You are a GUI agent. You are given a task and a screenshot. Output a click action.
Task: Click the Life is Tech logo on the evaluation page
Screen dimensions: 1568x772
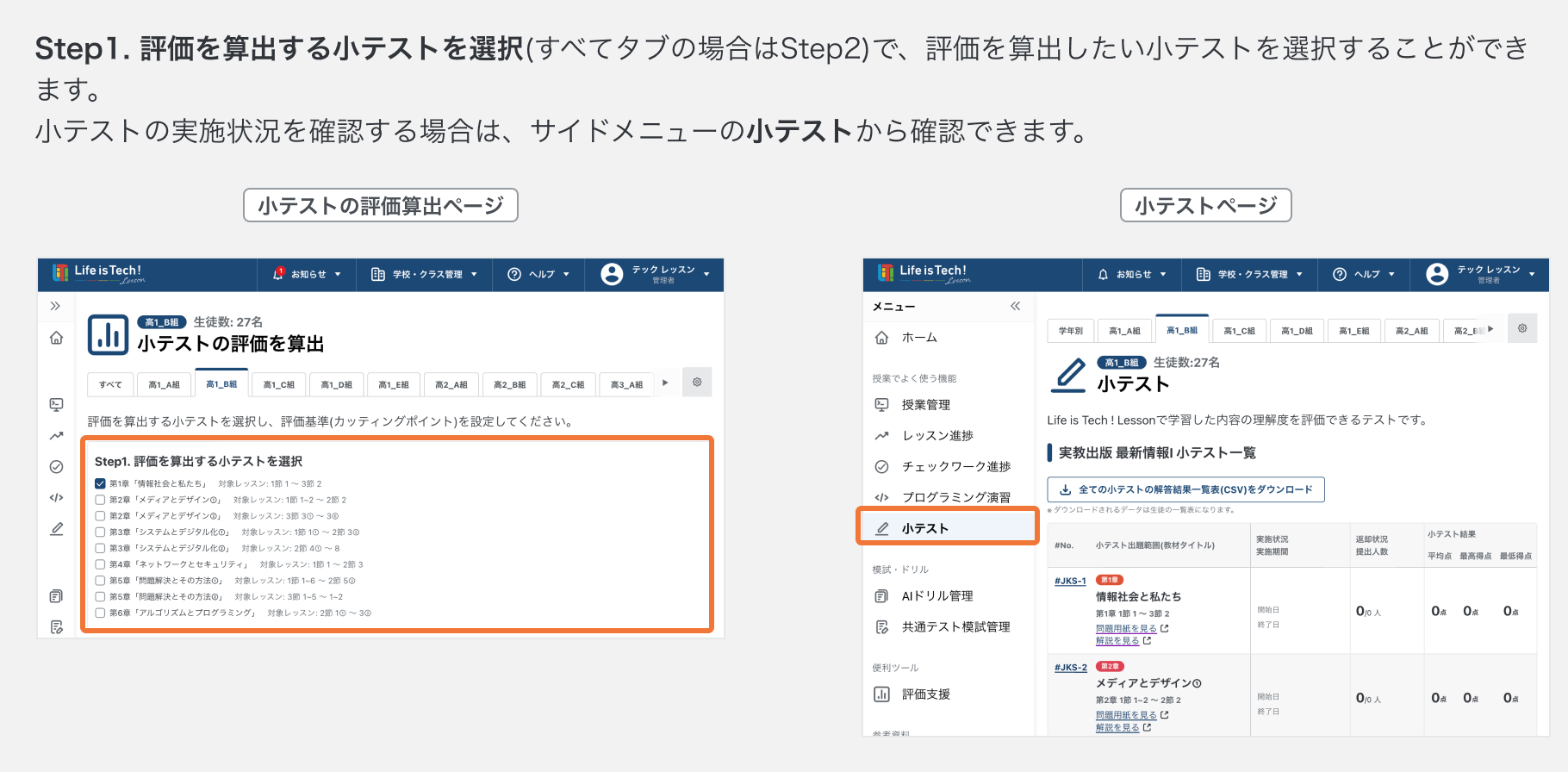pyautogui.click(x=97, y=273)
